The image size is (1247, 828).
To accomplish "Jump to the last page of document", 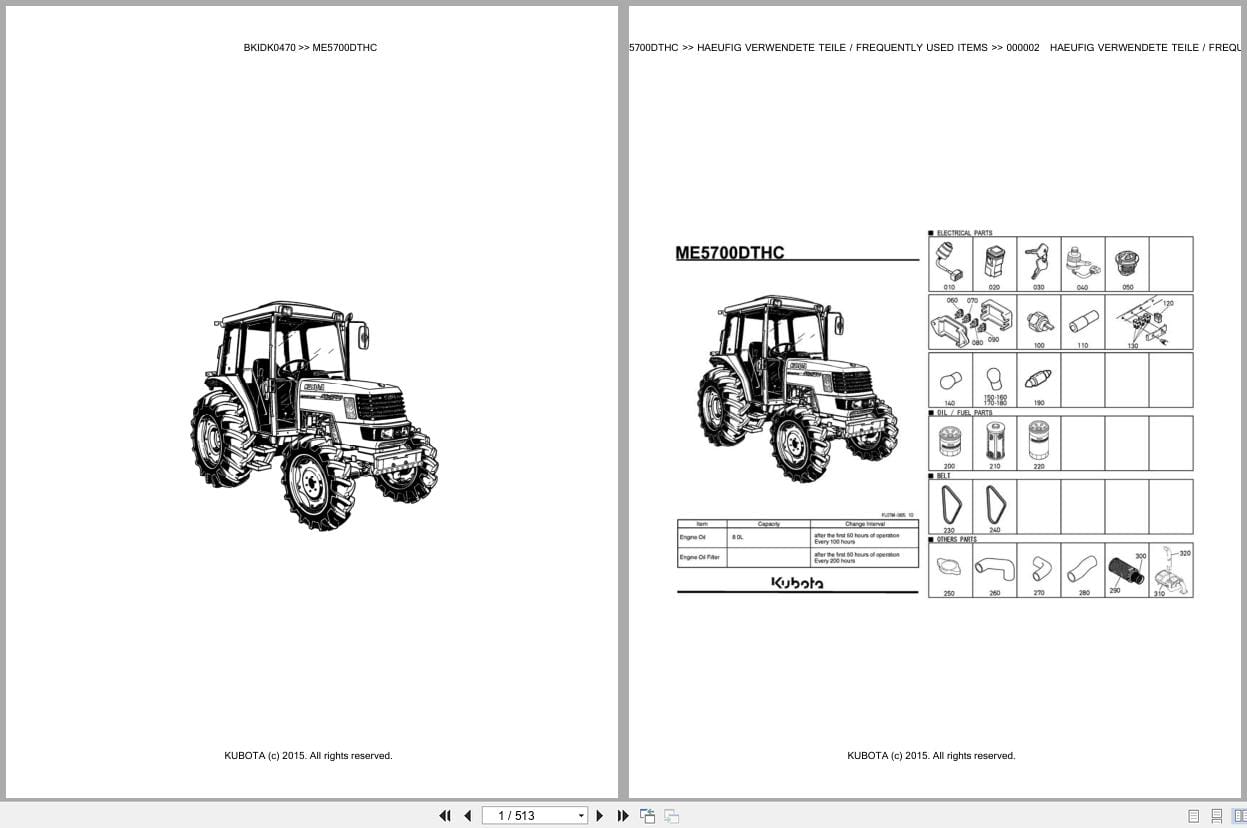I will 623,816.
